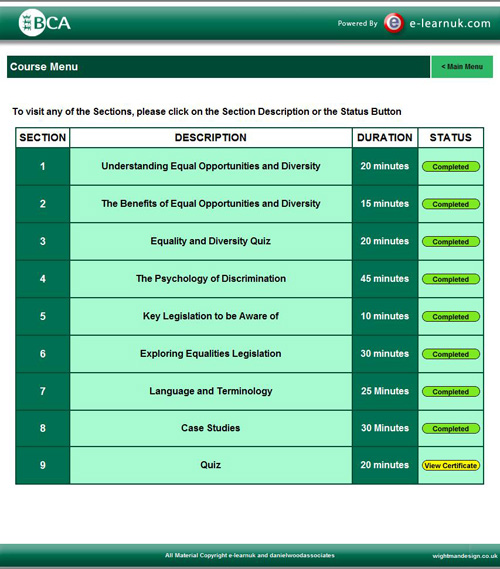The height and width of the screenshot is (569, 500).
Task: Click Completed status button for section 3
Action: tap(451, 242)
